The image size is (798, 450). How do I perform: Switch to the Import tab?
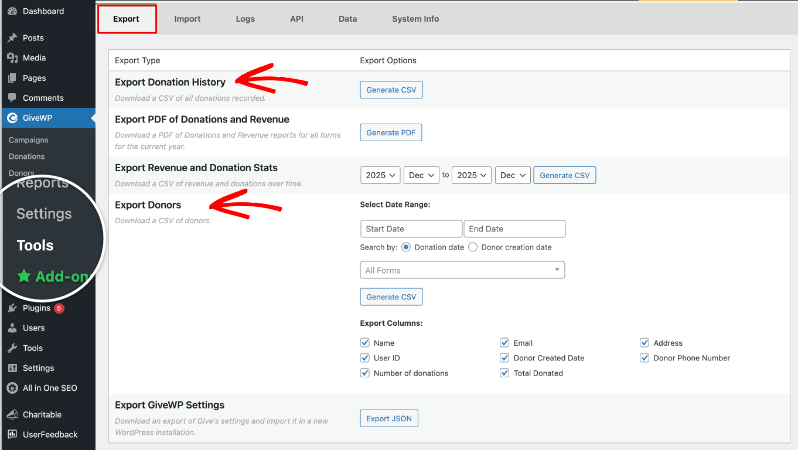pyautogui.click(x=187, y=19)
